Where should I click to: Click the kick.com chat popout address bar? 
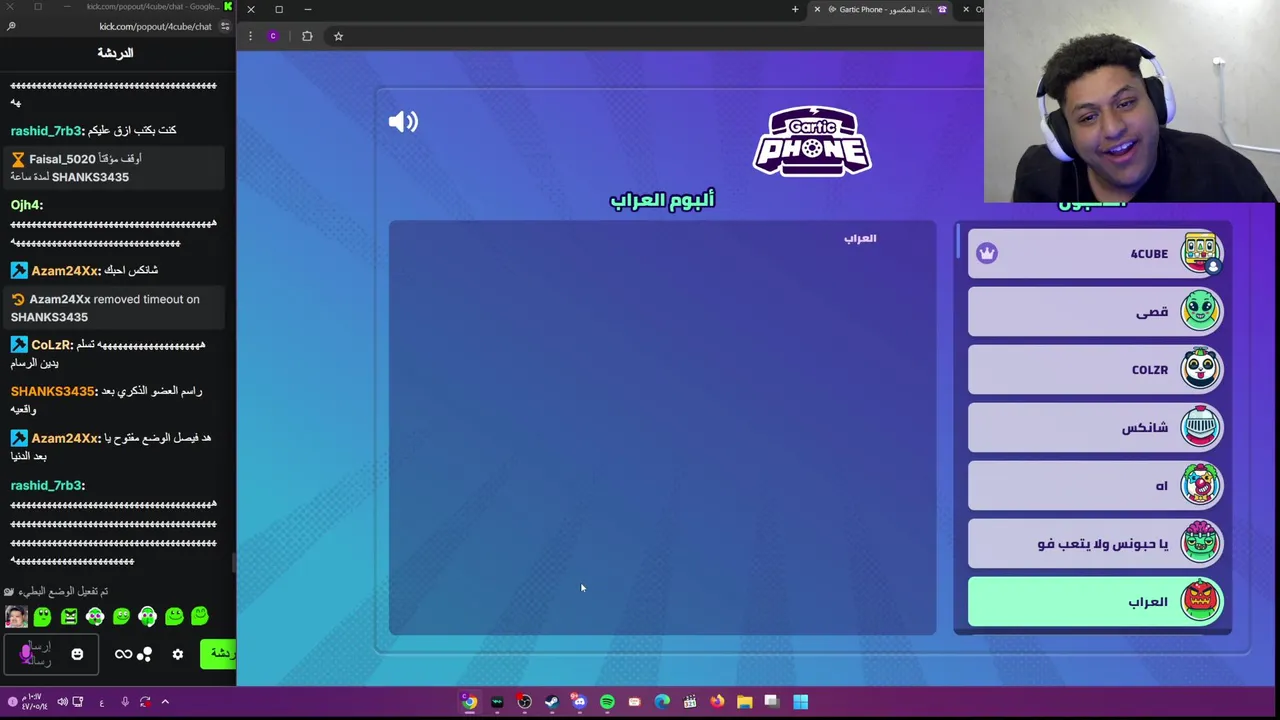tap(155, 26)
